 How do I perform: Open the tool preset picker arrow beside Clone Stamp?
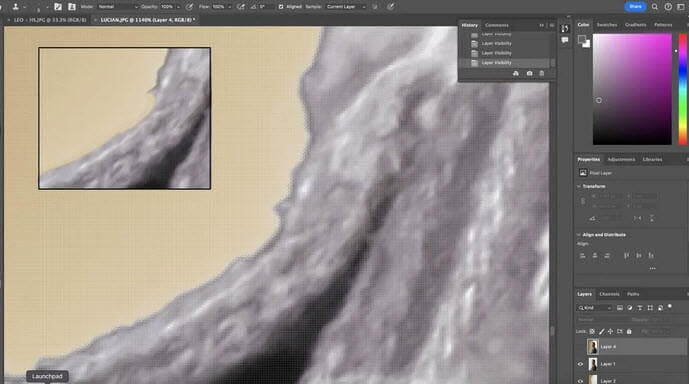pos(24,7)
